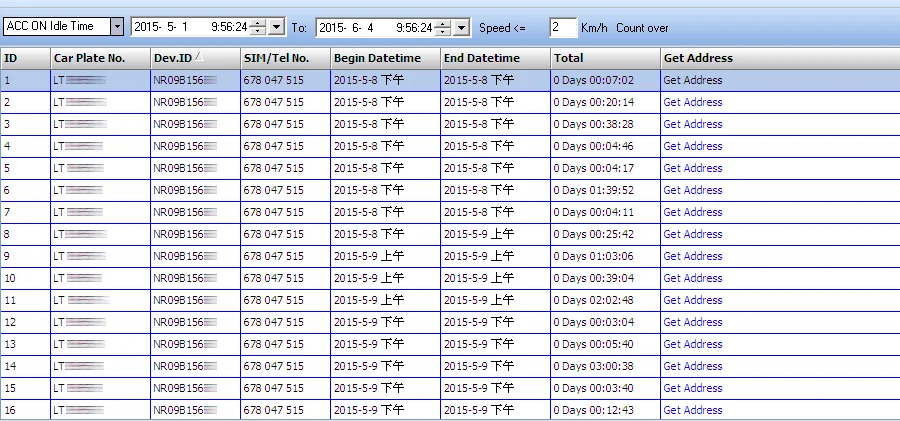Screen dimensions: 900x421
Task: Select total 0 Days 00:03:40 cell
Action: 605,388
